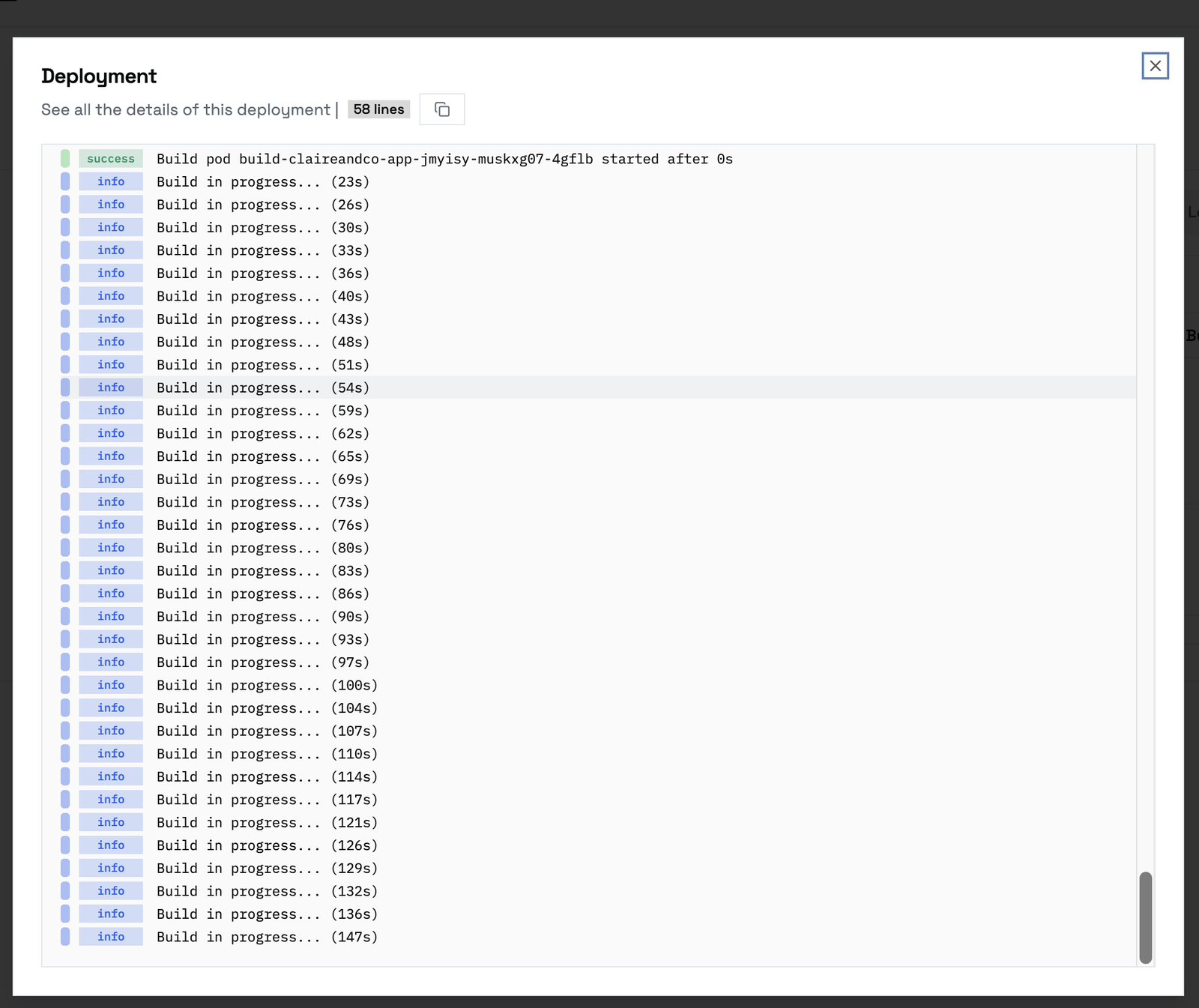Close the Deployment dialog
Viewport: 1199px width, 1008px height.
(1155, 66)
